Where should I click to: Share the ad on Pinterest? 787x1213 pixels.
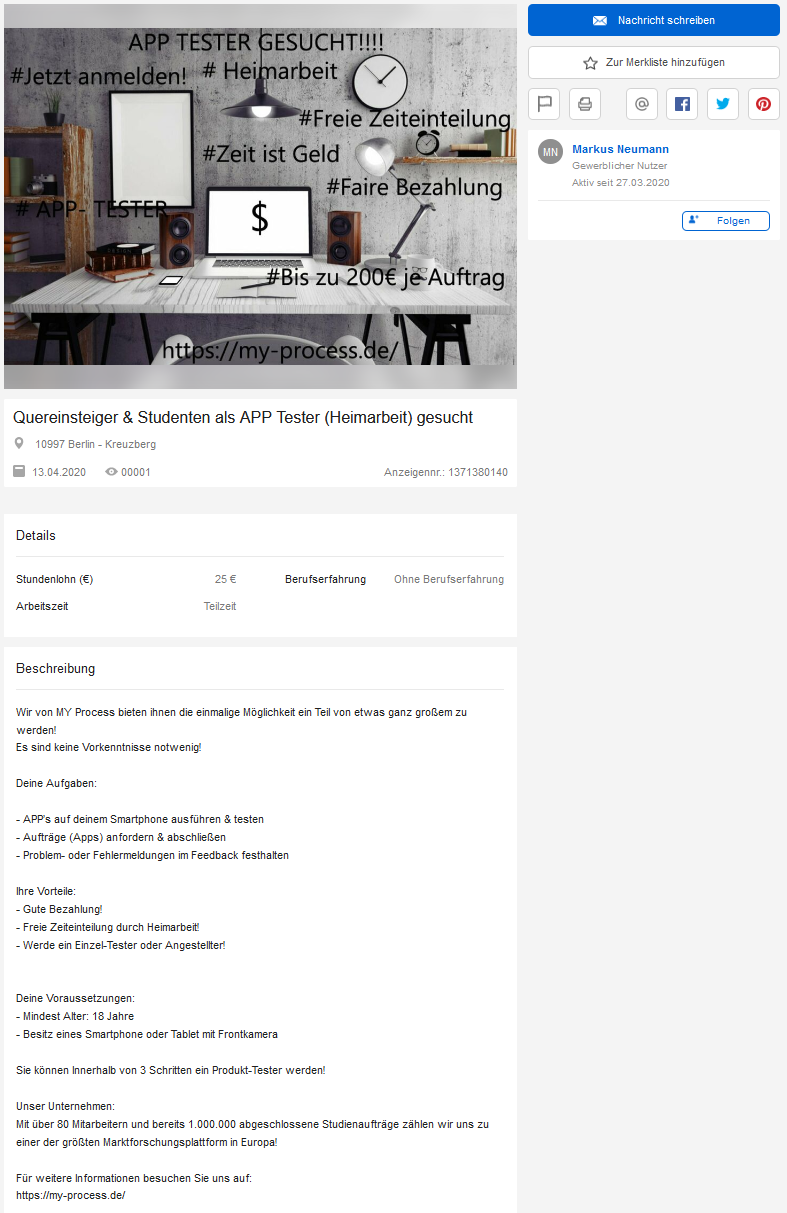[763, 104]
